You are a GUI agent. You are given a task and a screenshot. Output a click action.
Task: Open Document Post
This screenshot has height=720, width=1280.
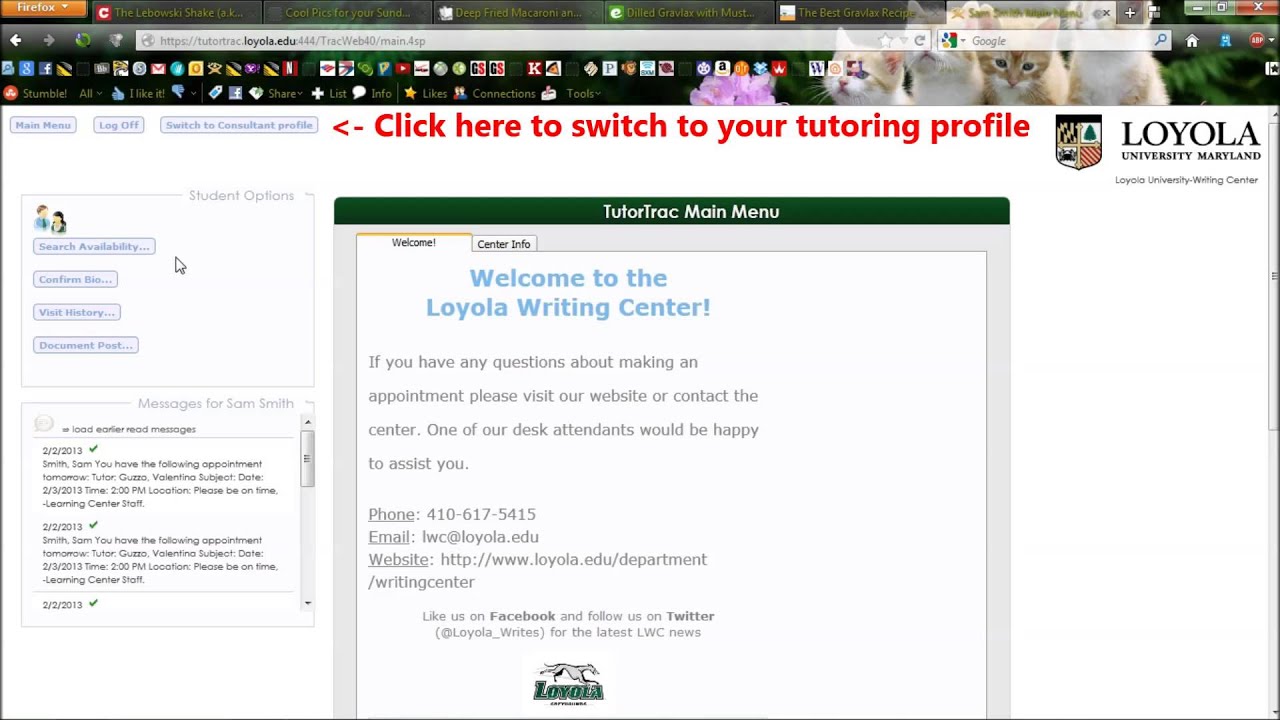86,345
